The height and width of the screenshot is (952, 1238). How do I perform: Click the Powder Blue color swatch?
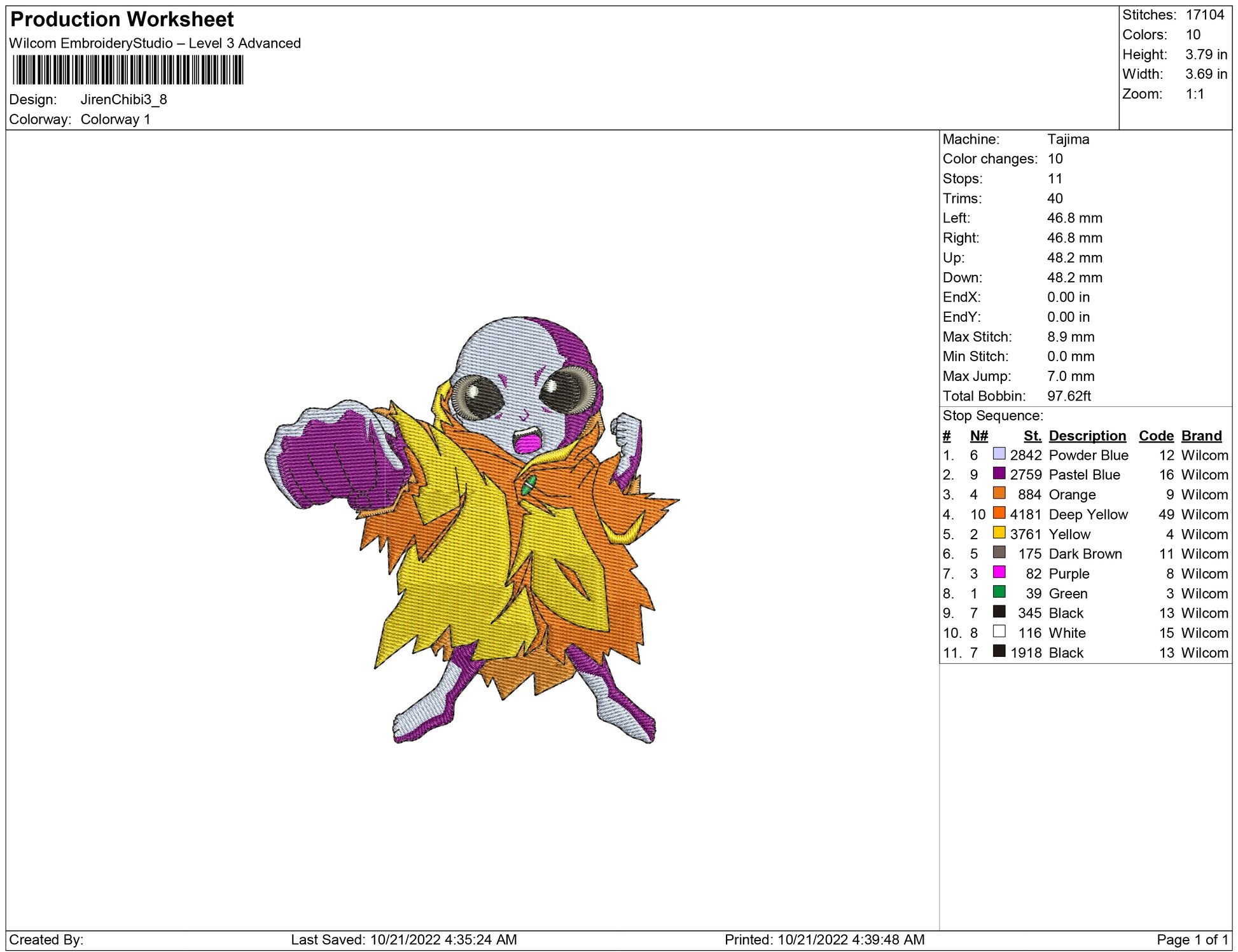tap(999, 453)
